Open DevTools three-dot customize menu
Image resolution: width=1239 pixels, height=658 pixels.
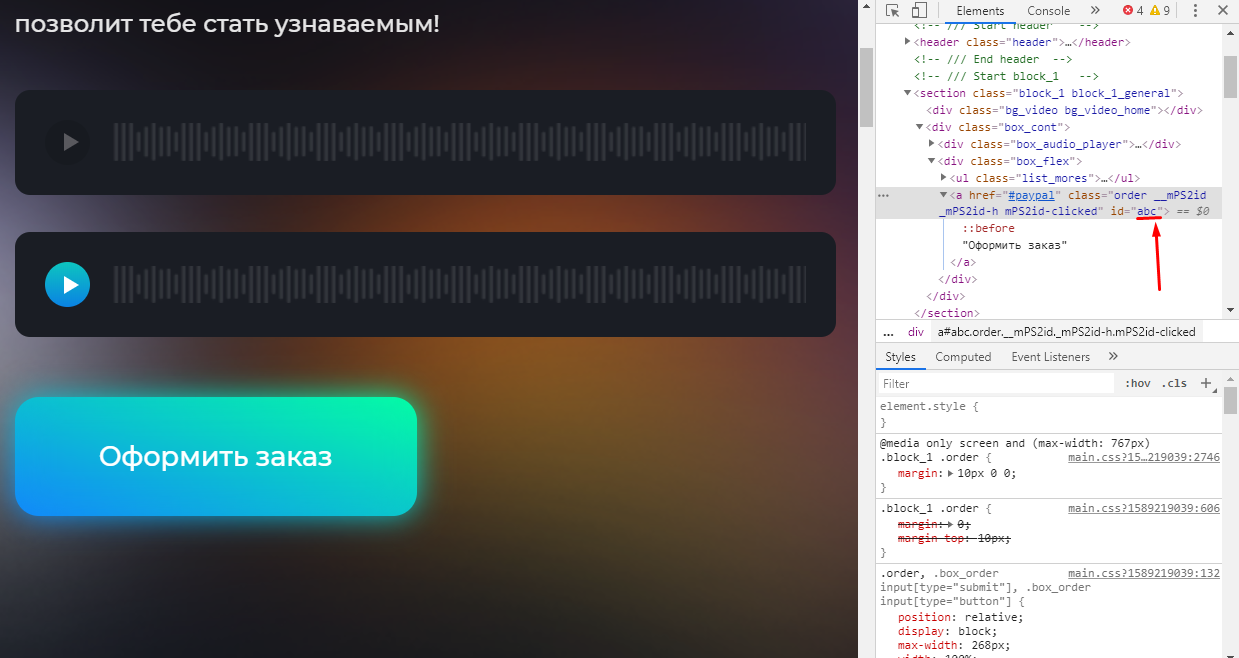(1195, 10)
